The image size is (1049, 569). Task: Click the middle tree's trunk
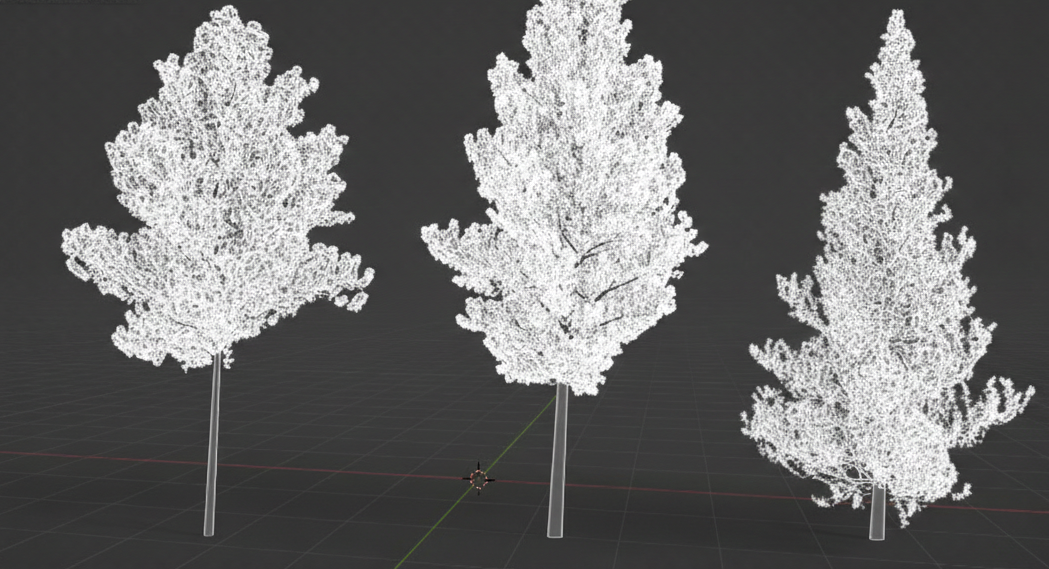557,460
